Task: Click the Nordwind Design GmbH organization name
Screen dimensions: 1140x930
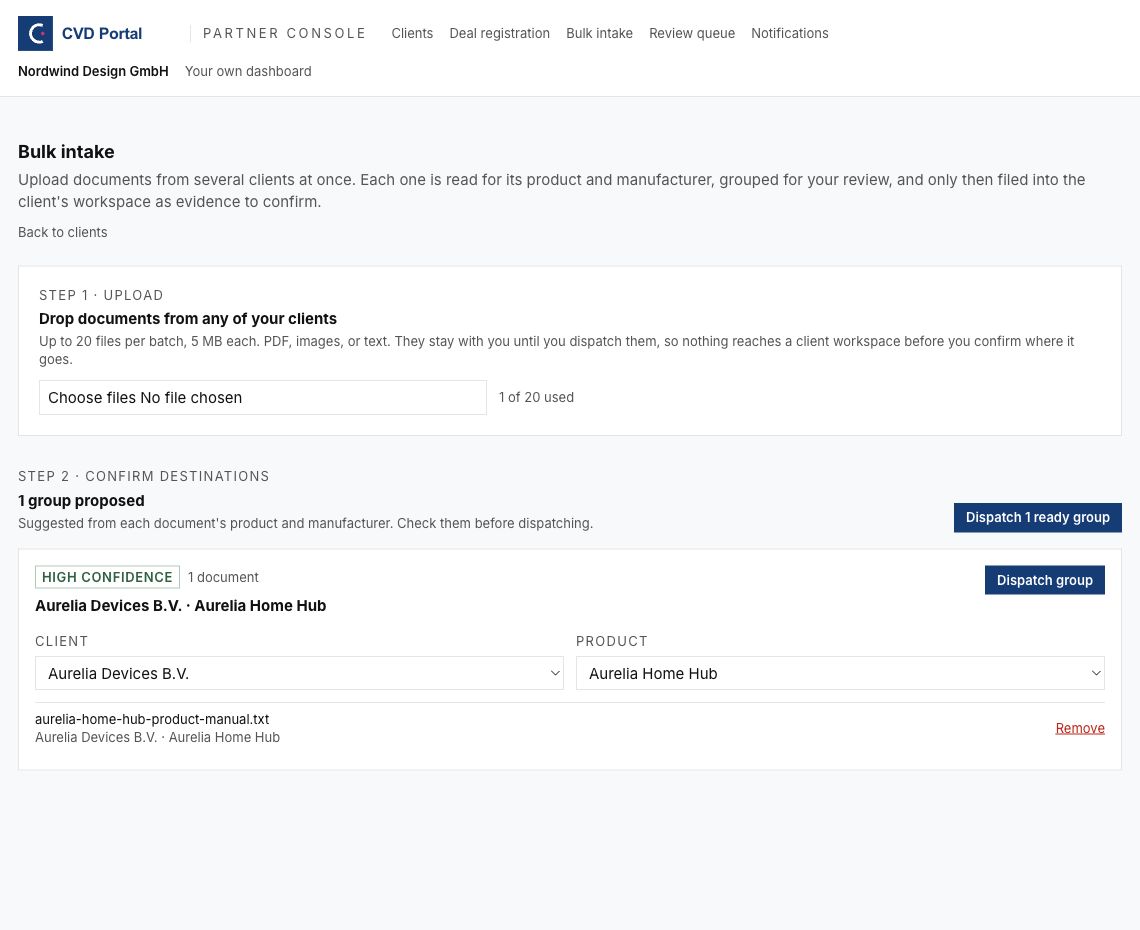Action: [93, 71]
